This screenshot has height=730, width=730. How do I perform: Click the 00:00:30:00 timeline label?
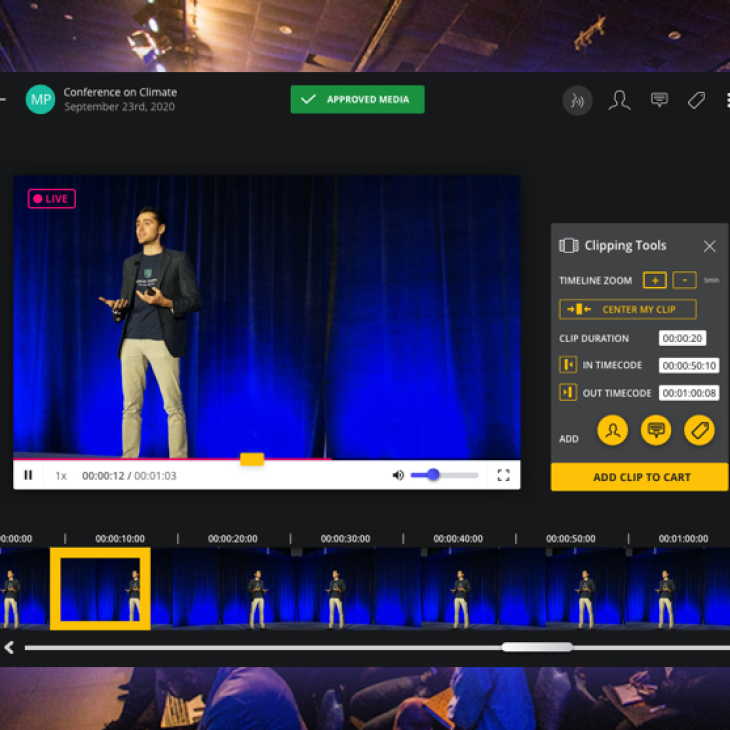345,539
